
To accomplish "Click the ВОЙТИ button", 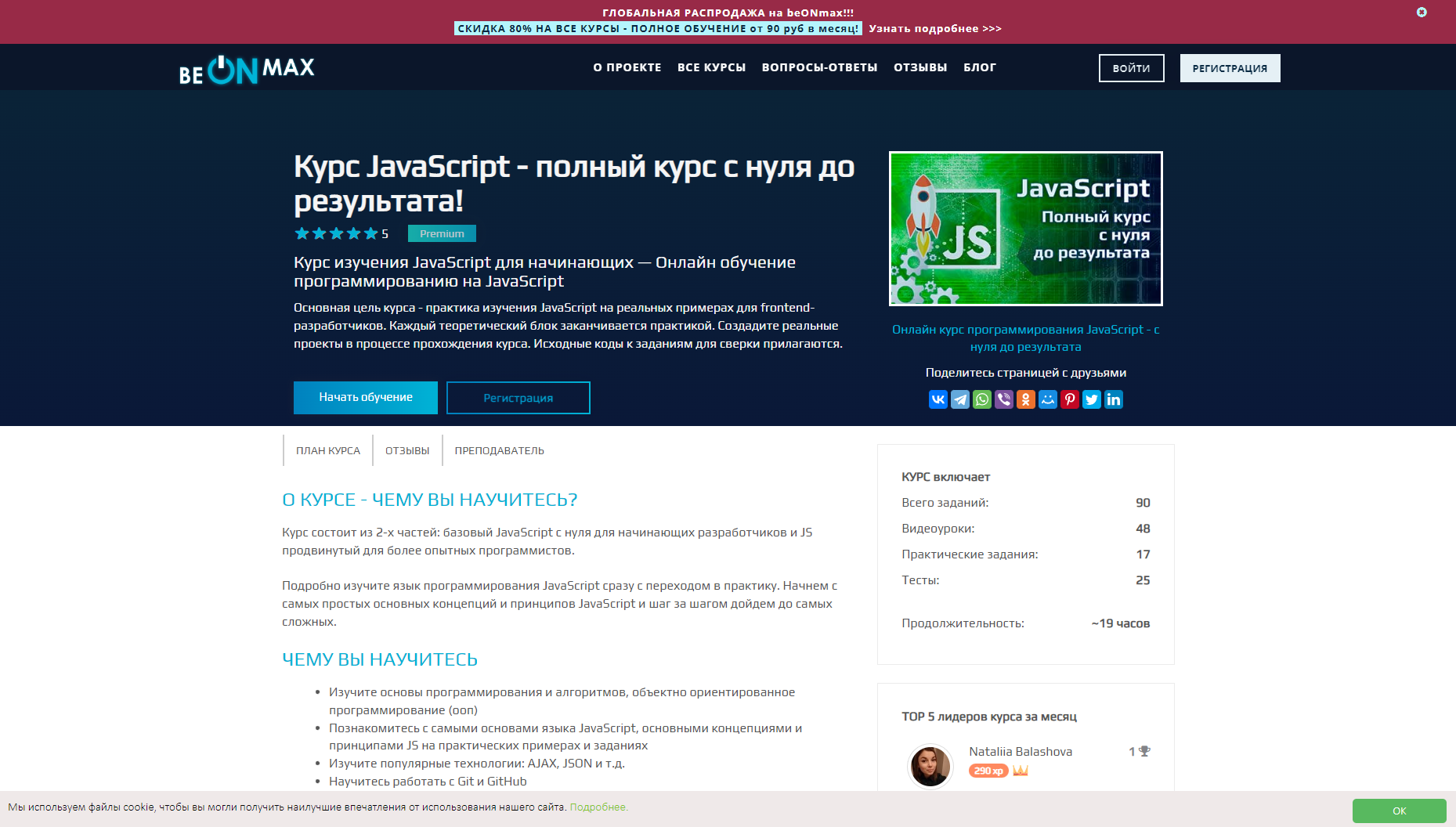I will point(1131,68).
